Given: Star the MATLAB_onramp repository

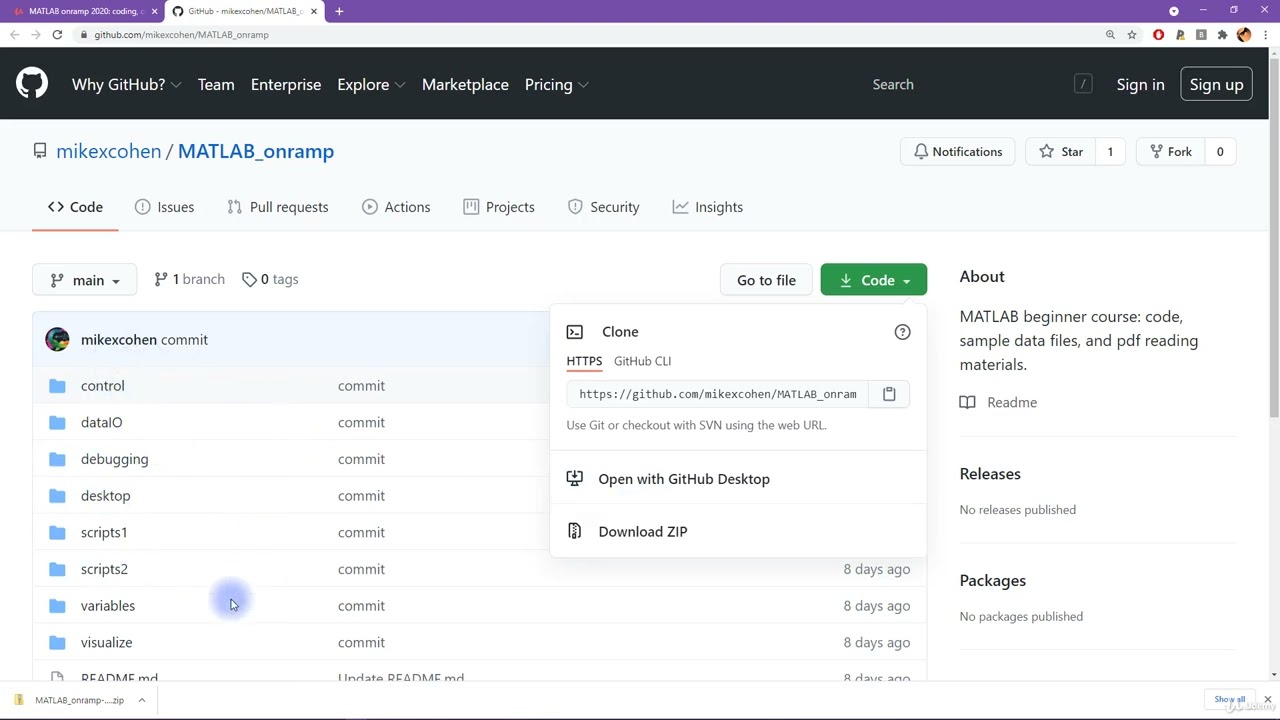Looking at the screenshot, I should click(x=1061, y=152).
